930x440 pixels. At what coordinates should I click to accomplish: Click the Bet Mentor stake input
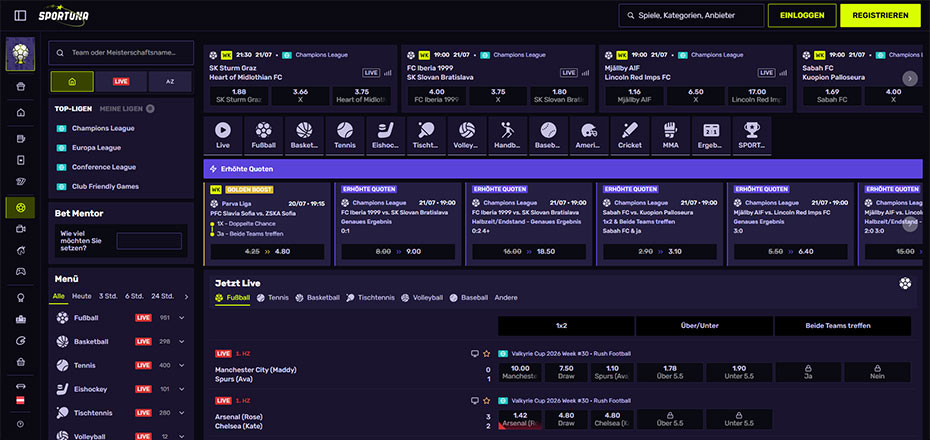(x=149, y=241)
